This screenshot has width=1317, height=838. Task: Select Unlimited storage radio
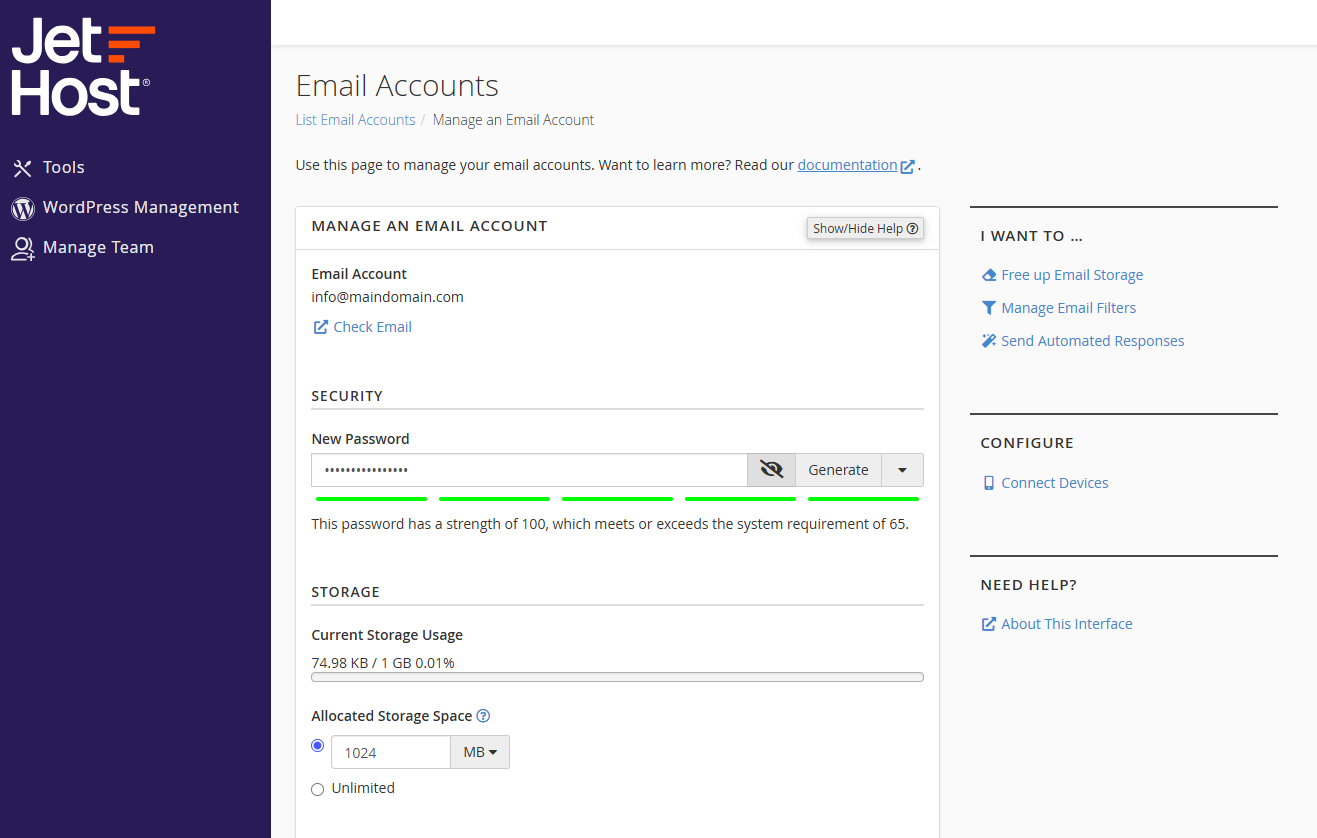point(318,789)
